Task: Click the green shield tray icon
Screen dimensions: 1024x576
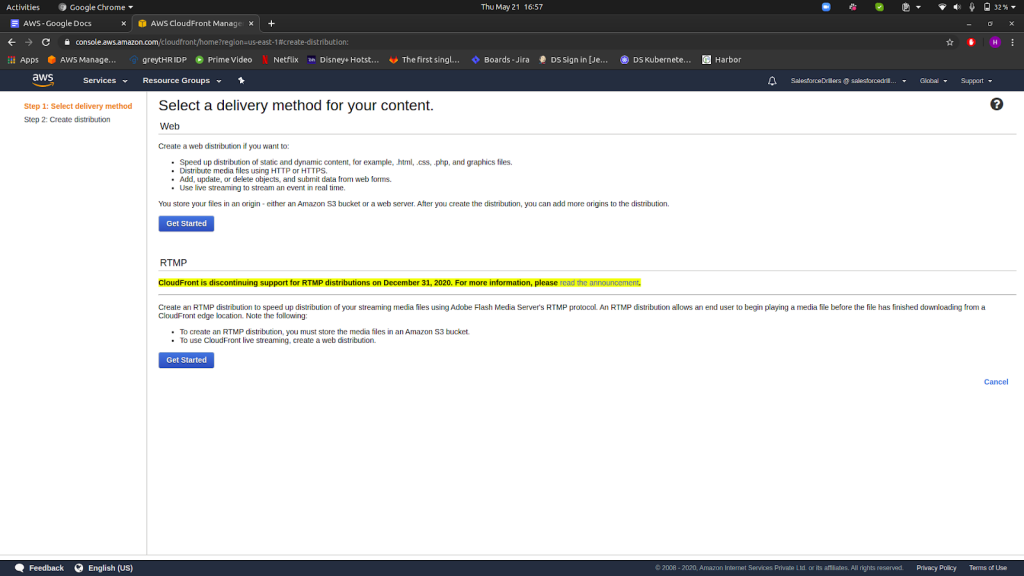Action: 880,7
